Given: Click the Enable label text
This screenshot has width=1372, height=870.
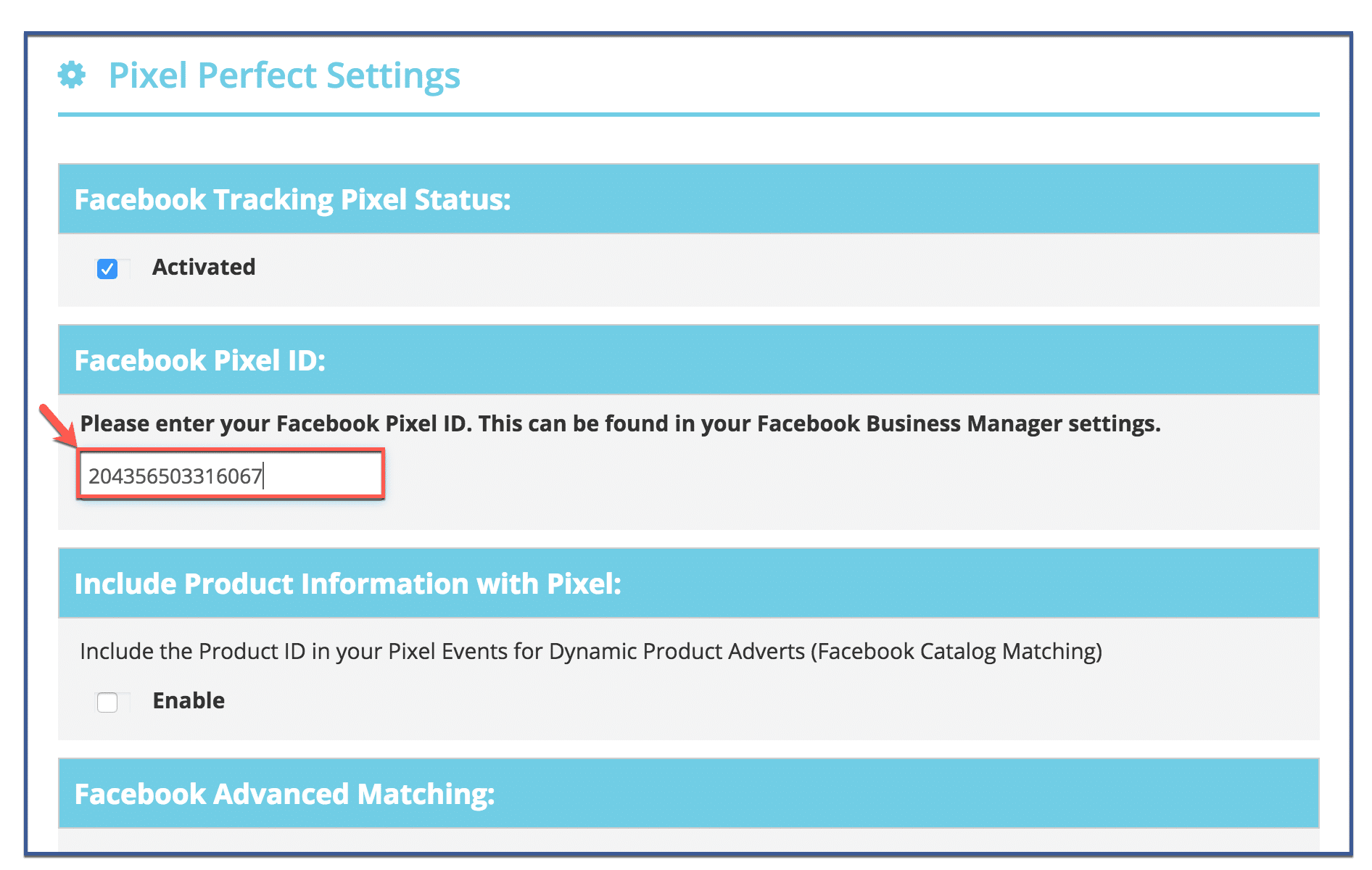Looking at the screenshot, I should click(x=189, y=700).
